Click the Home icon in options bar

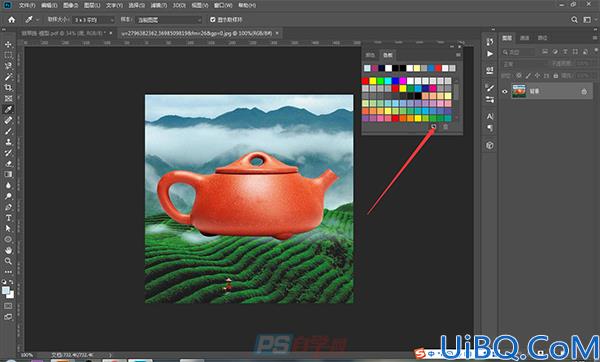click(11, 20)
